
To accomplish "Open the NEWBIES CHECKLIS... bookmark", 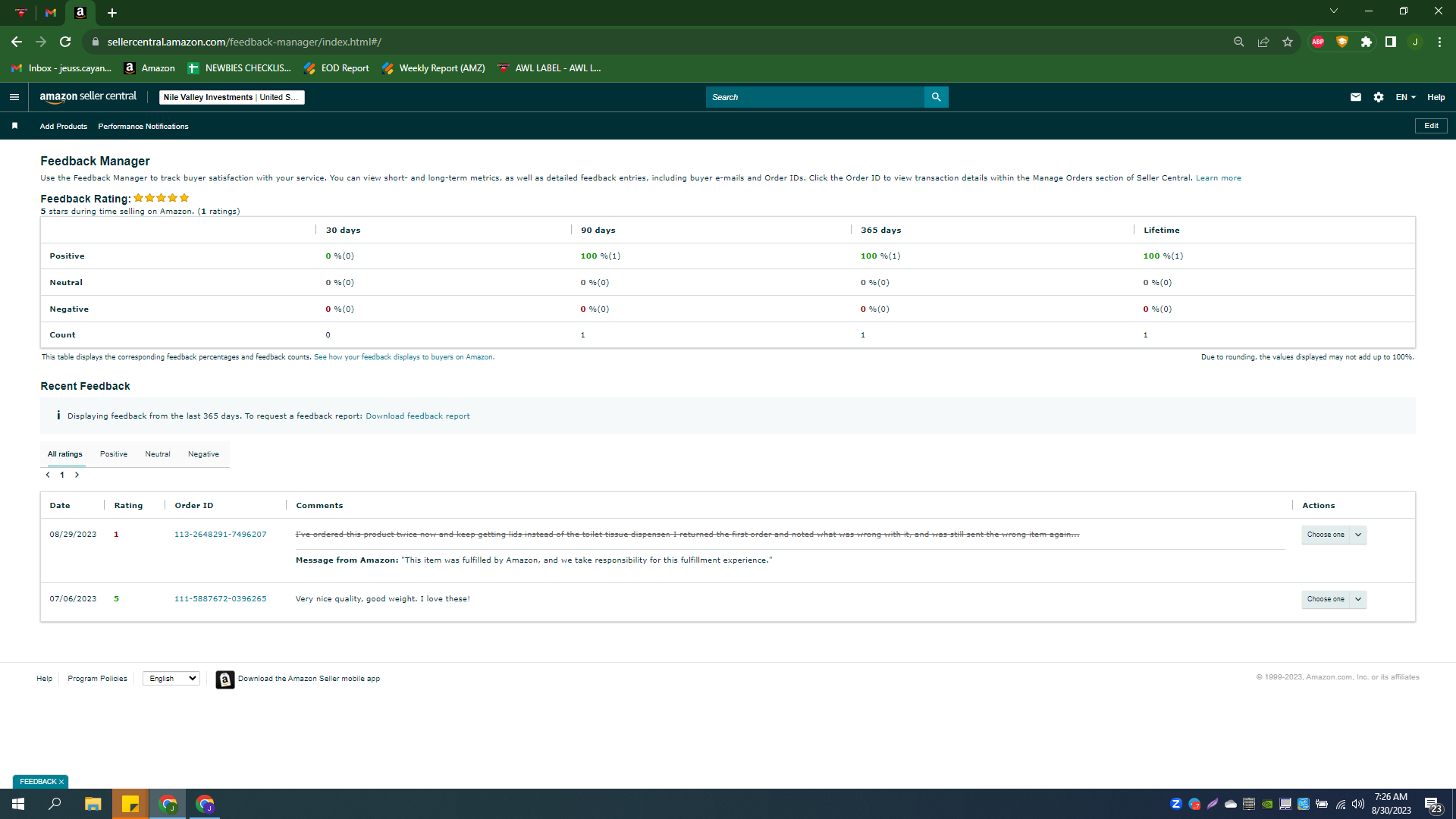I will tap(239, 68).
